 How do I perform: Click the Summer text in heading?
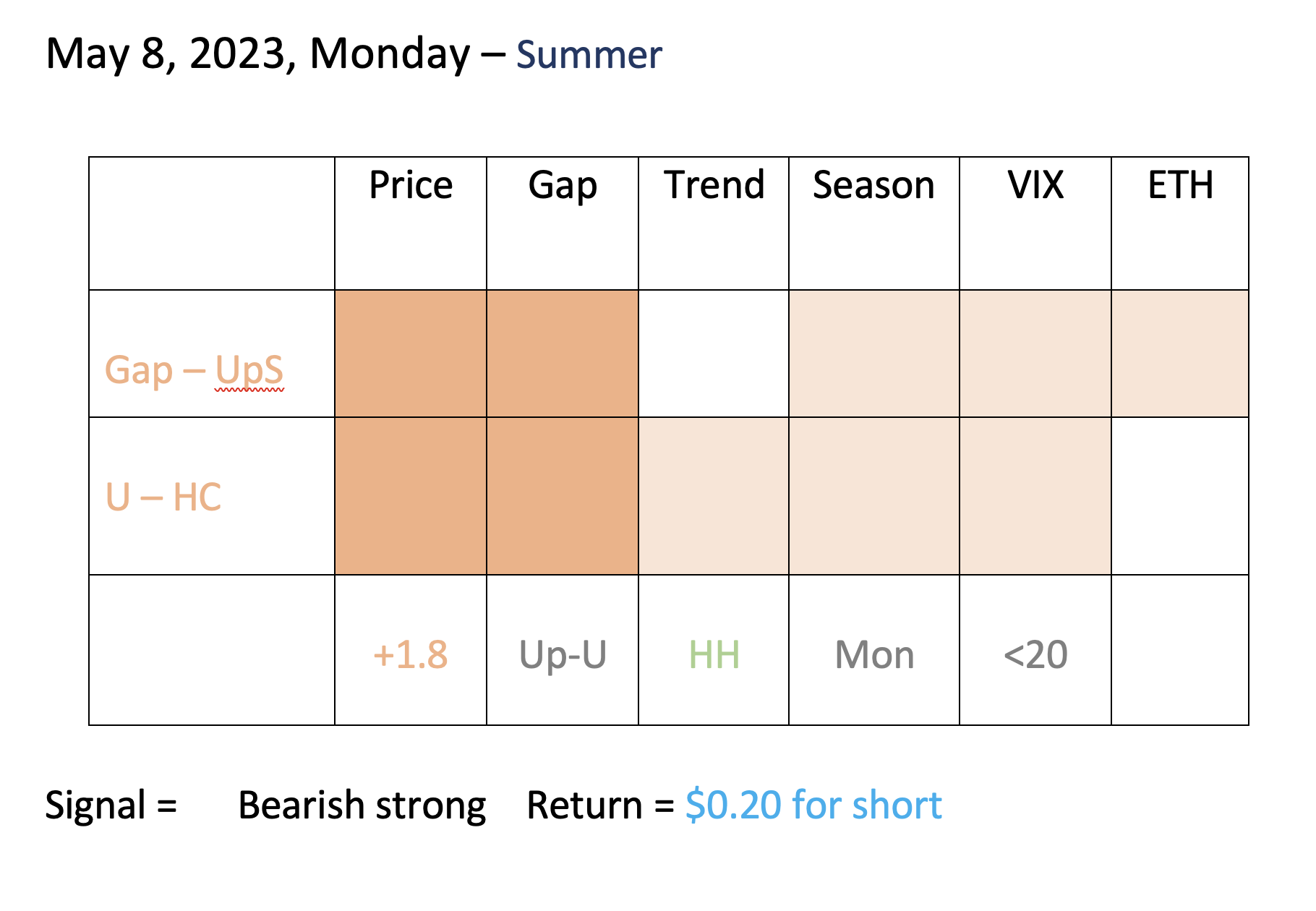point(589,55)
